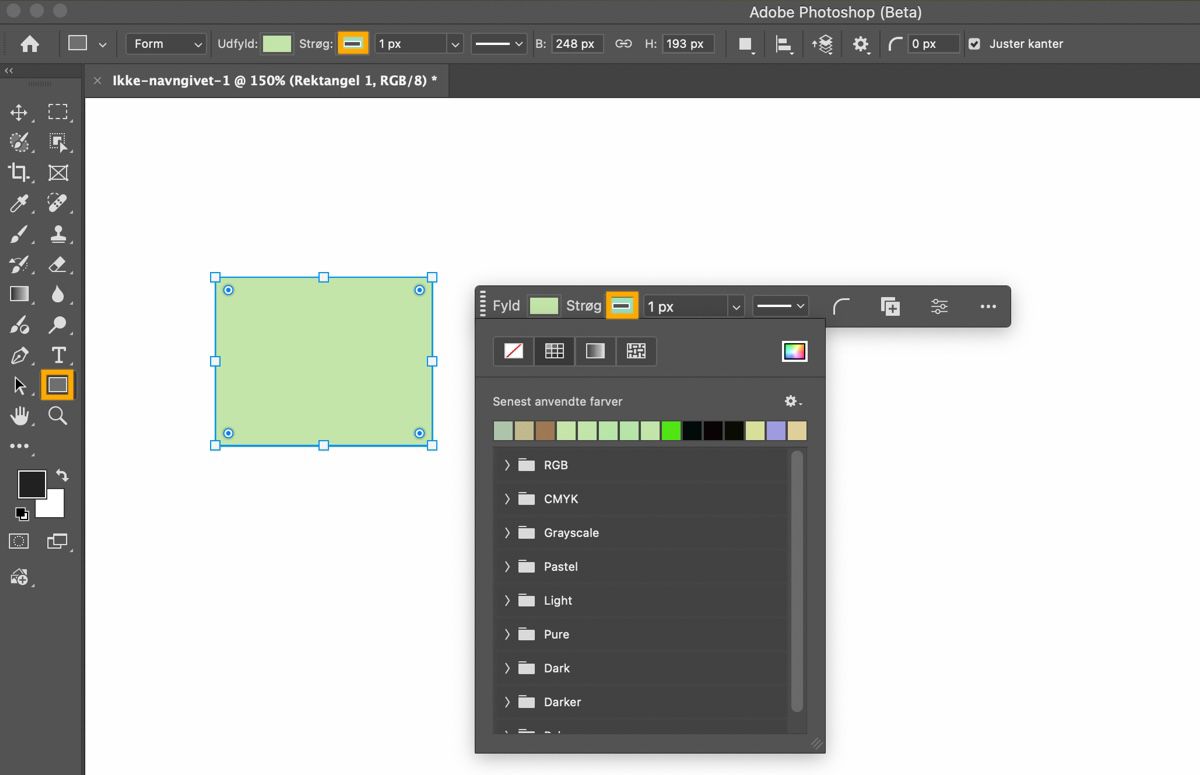Select the Pen tool
This screenshot has width=1200, height=775.
tap(19, 355)
